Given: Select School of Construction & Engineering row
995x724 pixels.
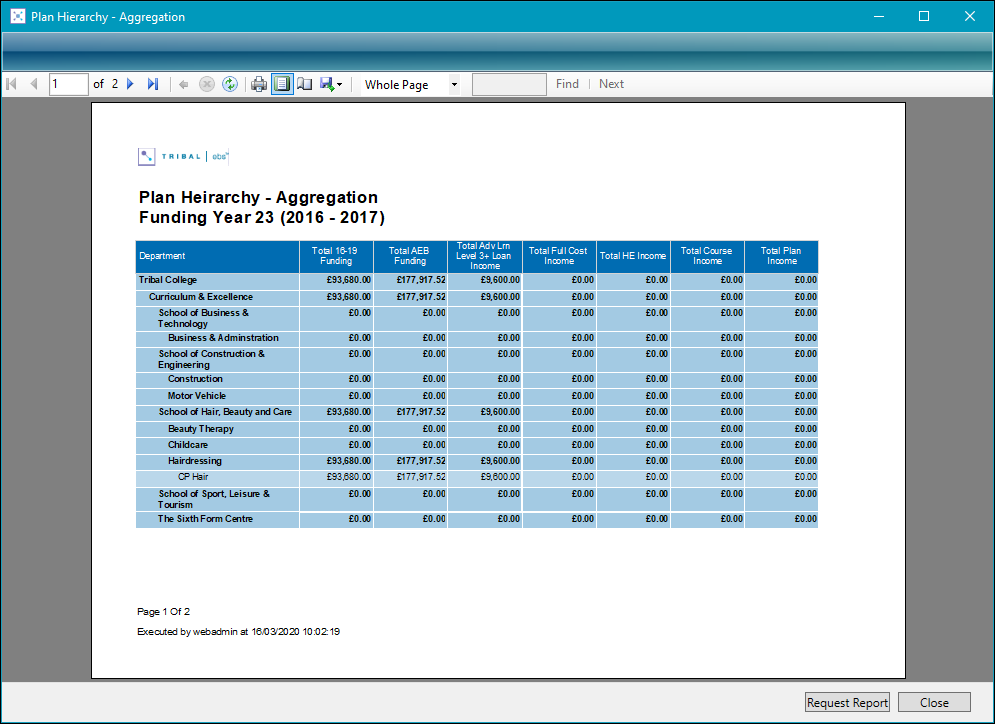Looking at the screenshot, I should [x=211, y=360].
